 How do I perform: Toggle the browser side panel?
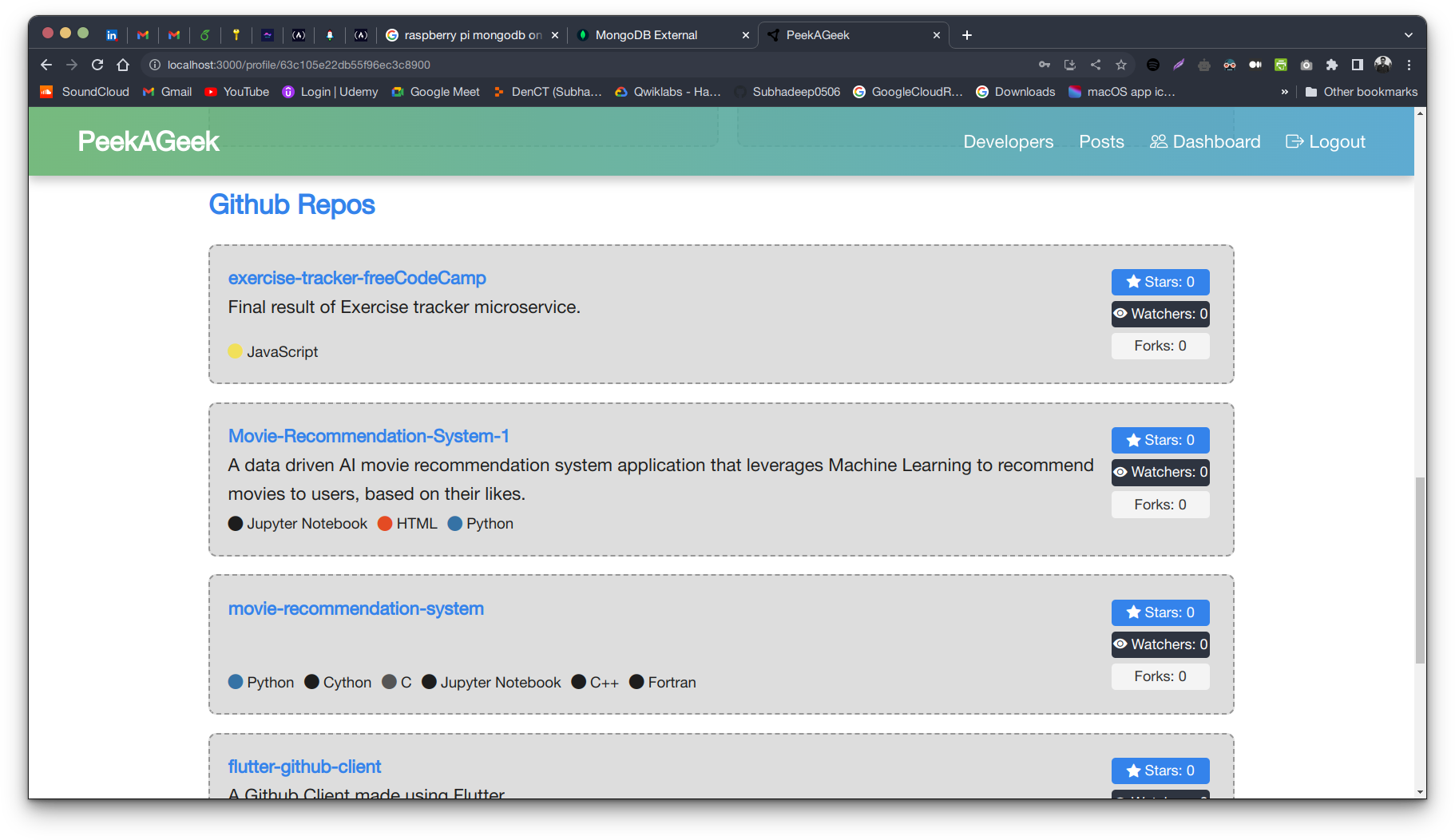tap(1358, 65)
